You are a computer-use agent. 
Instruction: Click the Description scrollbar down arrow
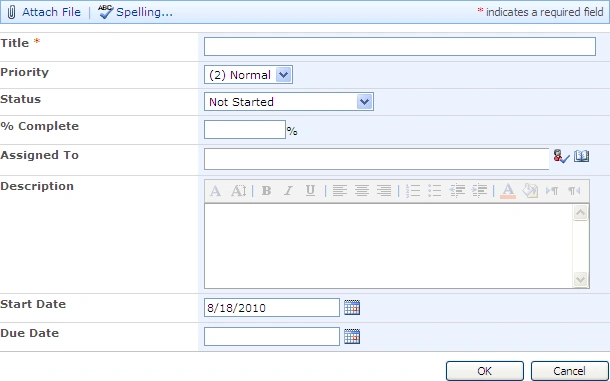click(580, 279)
